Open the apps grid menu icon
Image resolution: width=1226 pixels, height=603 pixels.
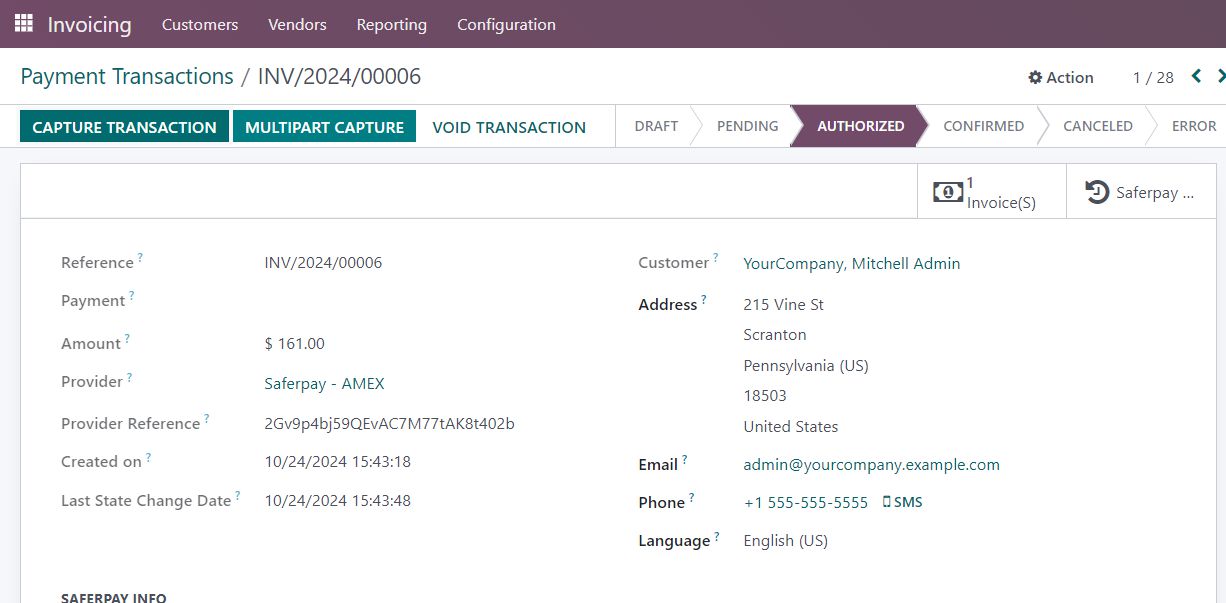pyautogui.click(x=23, y=23)
